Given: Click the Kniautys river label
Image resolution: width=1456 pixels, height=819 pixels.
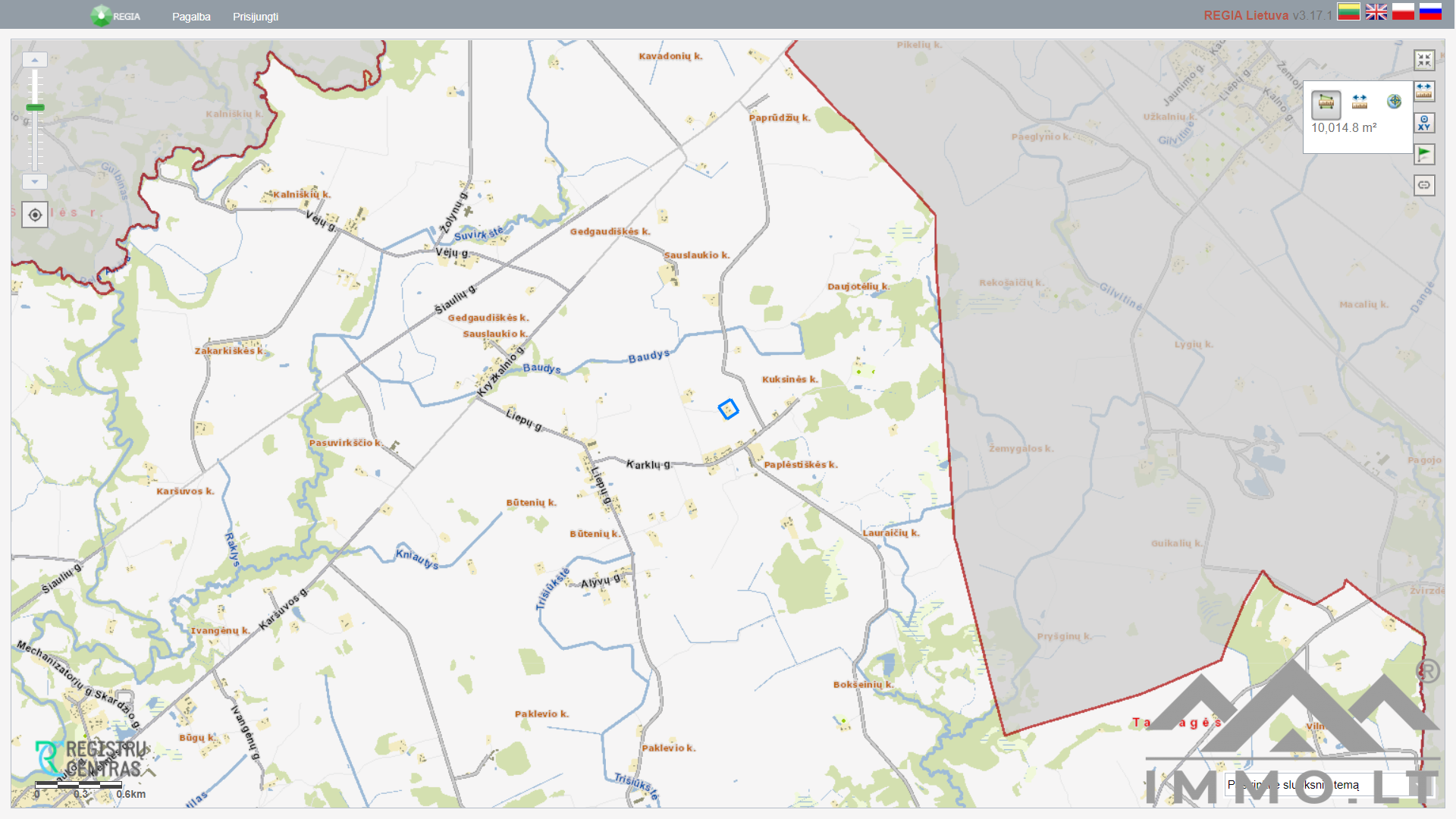Looking at the screenshot, I should pyautogui.click(x=417, y=559).
